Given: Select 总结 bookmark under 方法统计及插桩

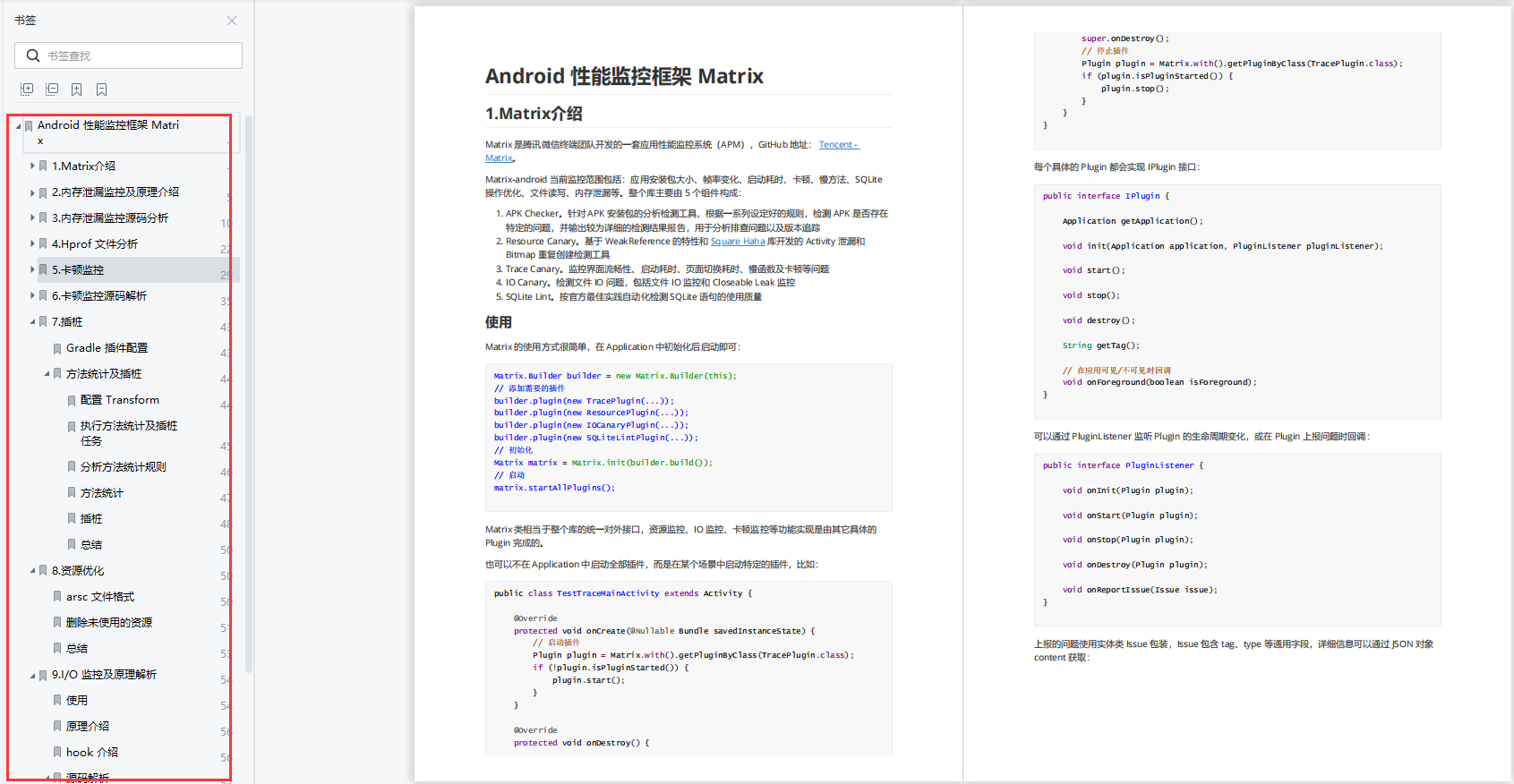Looking at the screenshot, I should [x=91, y=544].
